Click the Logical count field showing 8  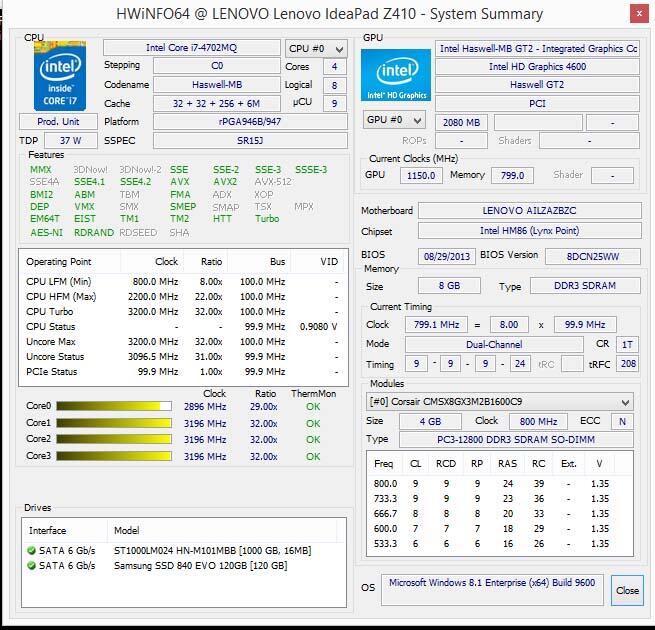335,86
